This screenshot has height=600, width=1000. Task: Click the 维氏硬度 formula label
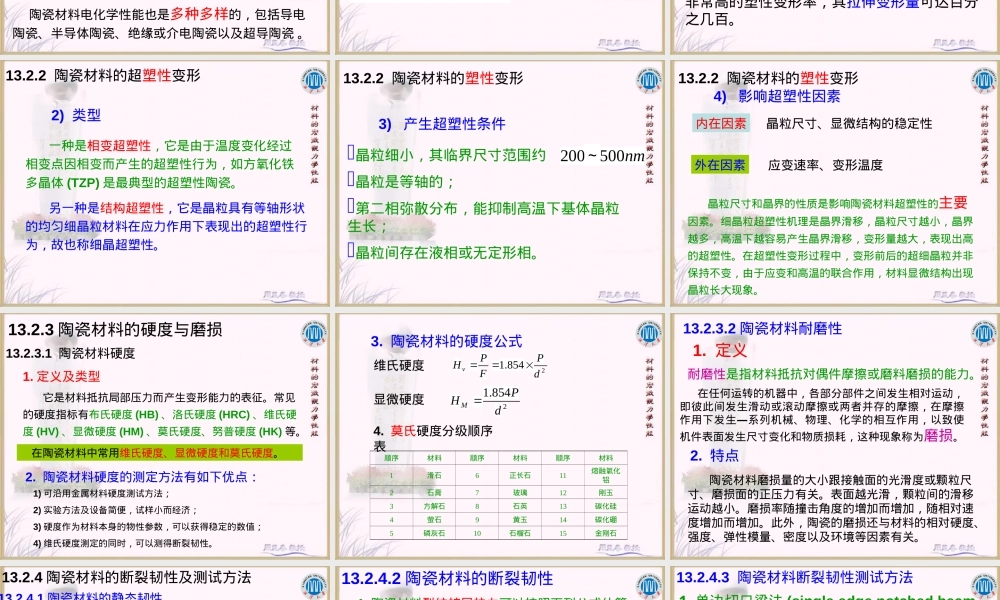click(x=399, y=365)
